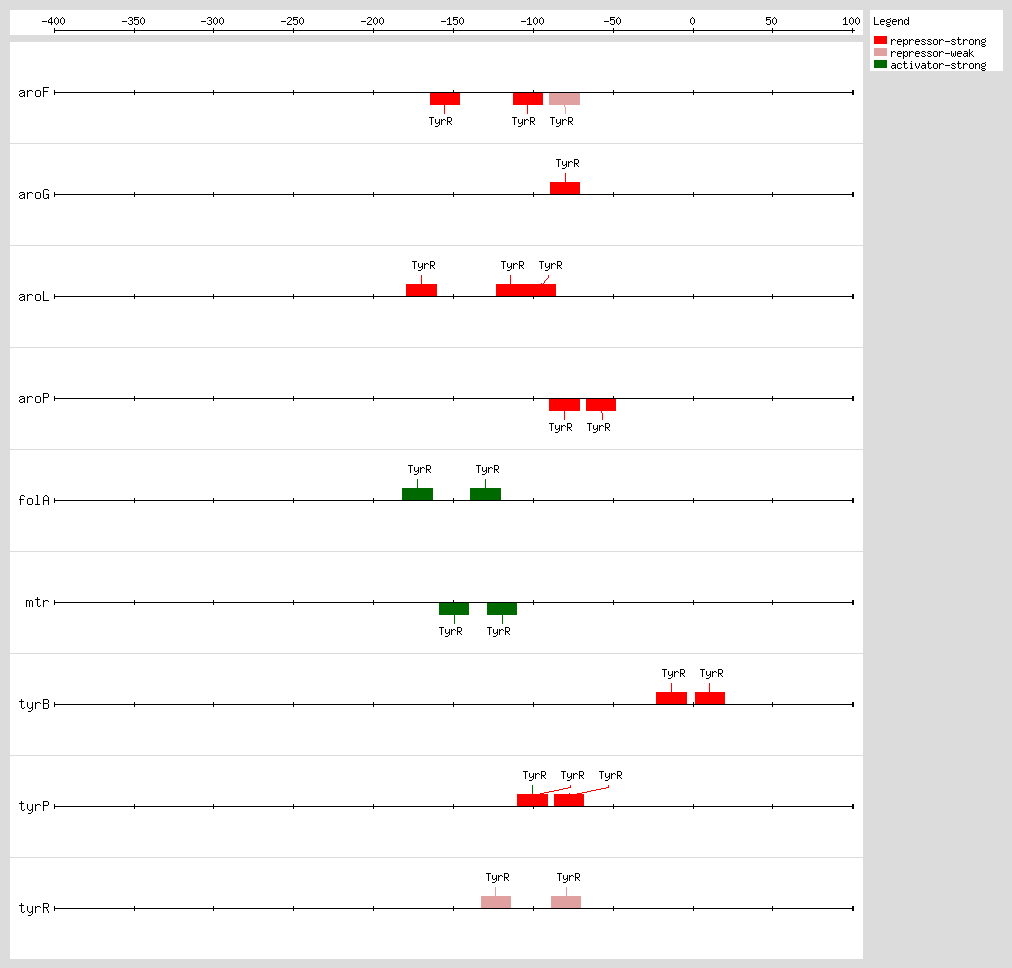1012x968 pixels.
Task: Select the left green activator site on mtr
Action: (x=454, y=609)
